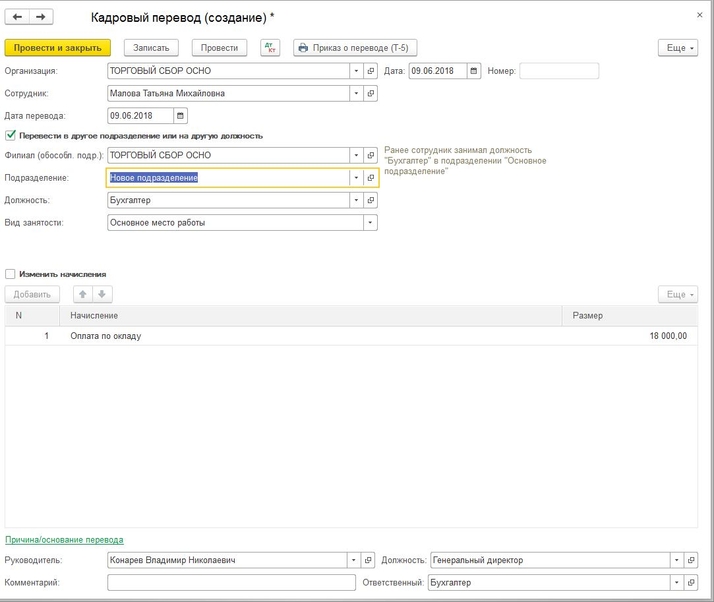Screen dimensions: 714x602
Task: Open calendar picker next to Дата field
Action: pos(474,71)
